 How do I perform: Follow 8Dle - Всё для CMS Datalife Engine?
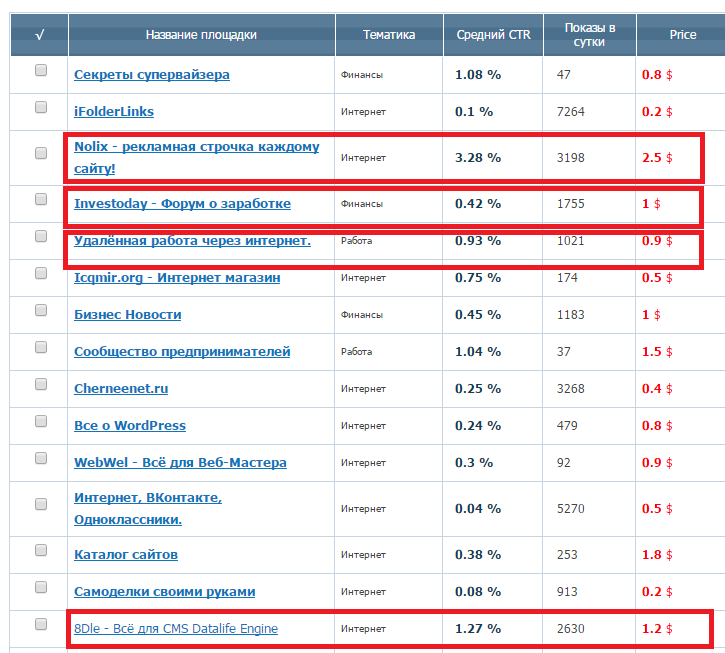tap(176, 628)
